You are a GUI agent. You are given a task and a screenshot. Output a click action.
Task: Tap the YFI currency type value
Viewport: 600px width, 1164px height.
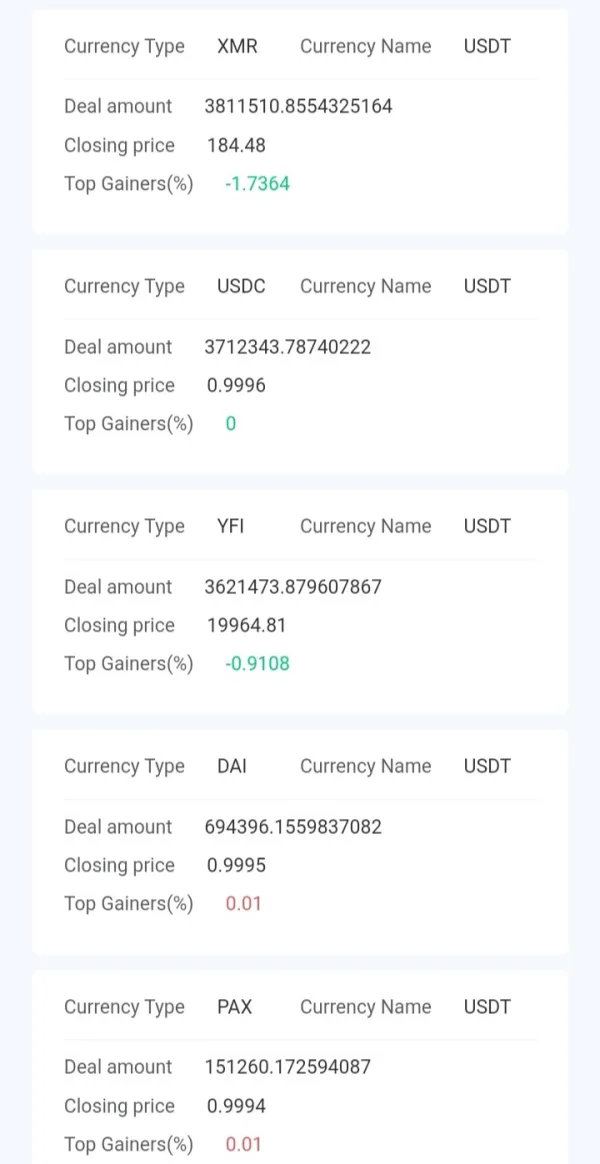click(230, 526)
